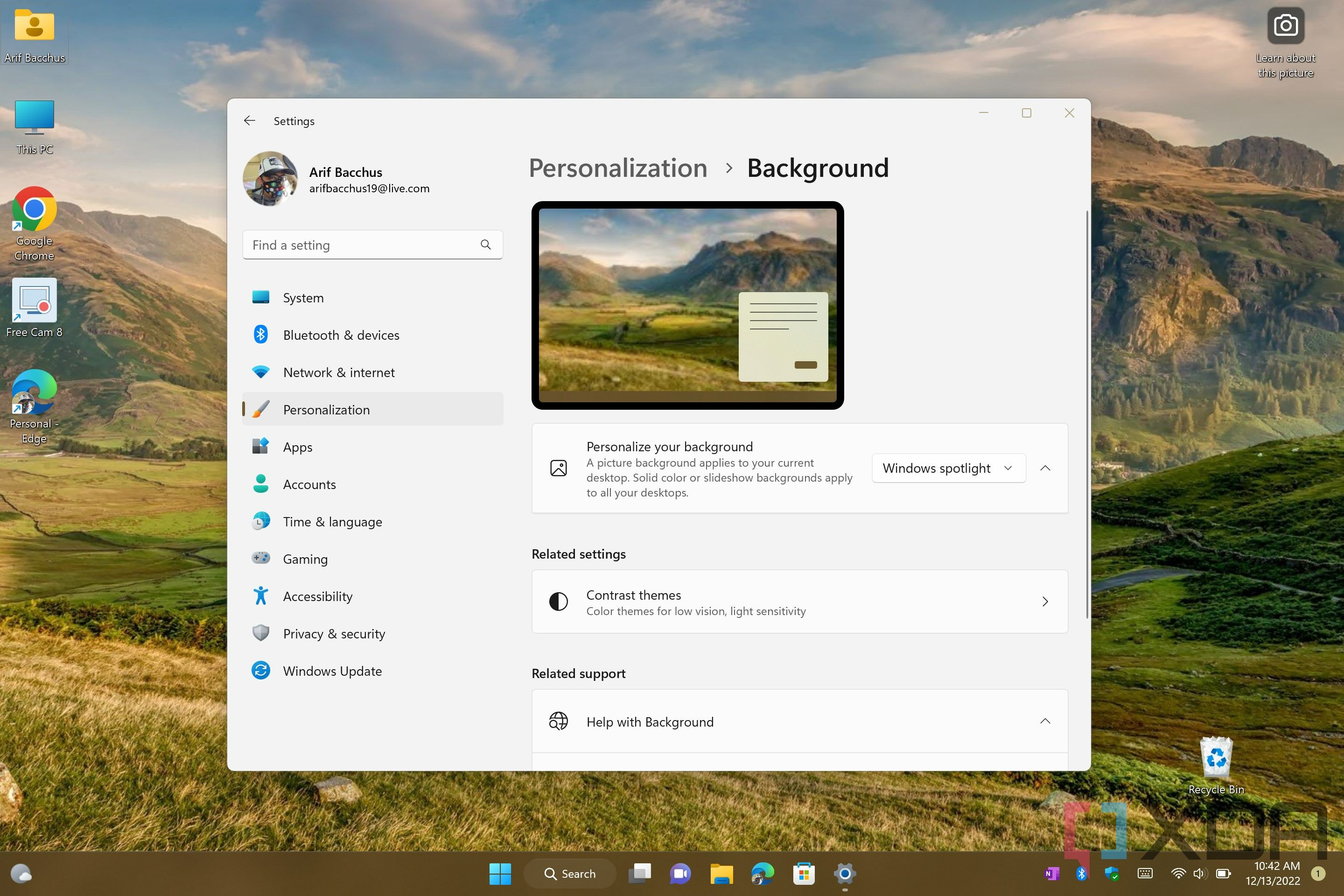
Task: Open the Contrast themes settings
Action: [x=798, y=601]
